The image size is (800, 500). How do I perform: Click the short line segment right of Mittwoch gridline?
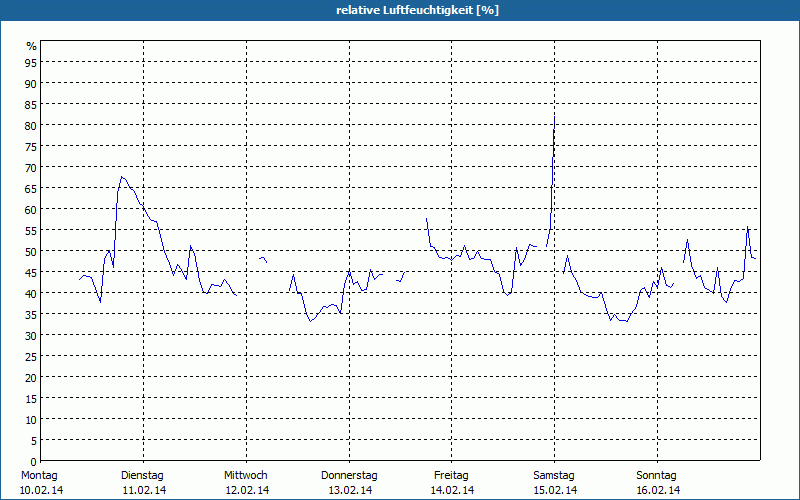(x=263, y=259)
